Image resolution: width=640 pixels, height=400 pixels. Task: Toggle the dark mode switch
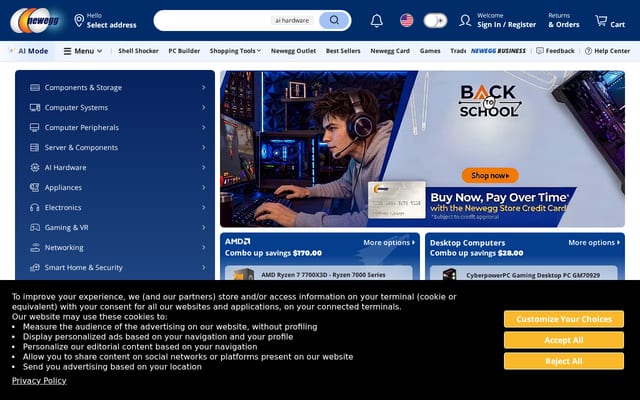click(435, 20)
